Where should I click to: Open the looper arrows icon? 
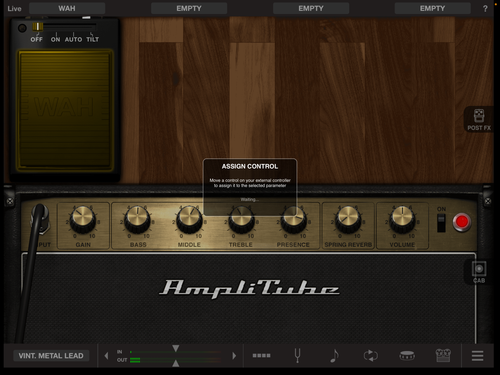(x=370, y=355)
